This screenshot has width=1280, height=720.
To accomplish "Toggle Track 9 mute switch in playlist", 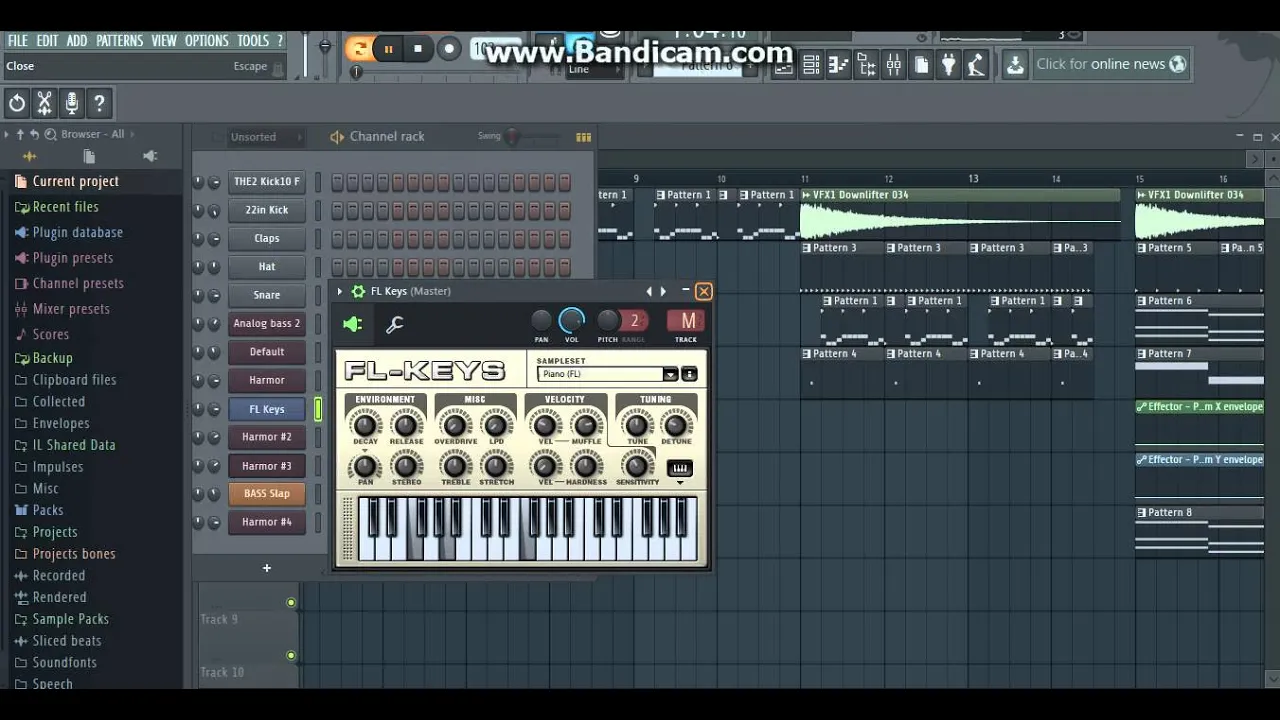I will tap(291, 602).
